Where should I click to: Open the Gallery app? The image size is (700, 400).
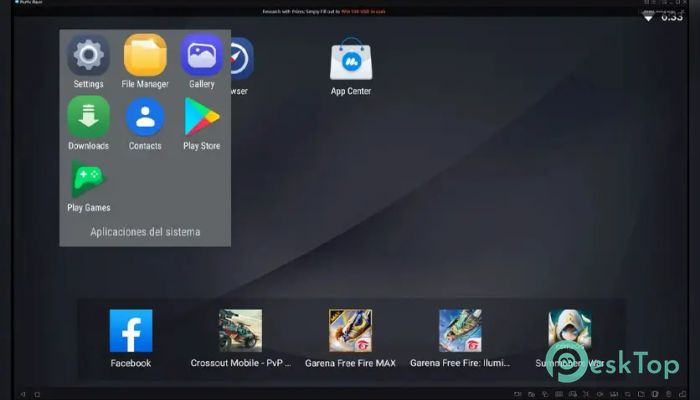tap(202, 56)
